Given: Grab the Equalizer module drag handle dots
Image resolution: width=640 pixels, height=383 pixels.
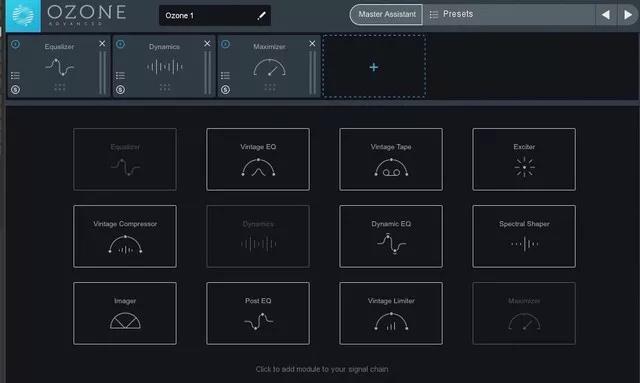Looking at the screenshot, I should [x=60, y=87].
